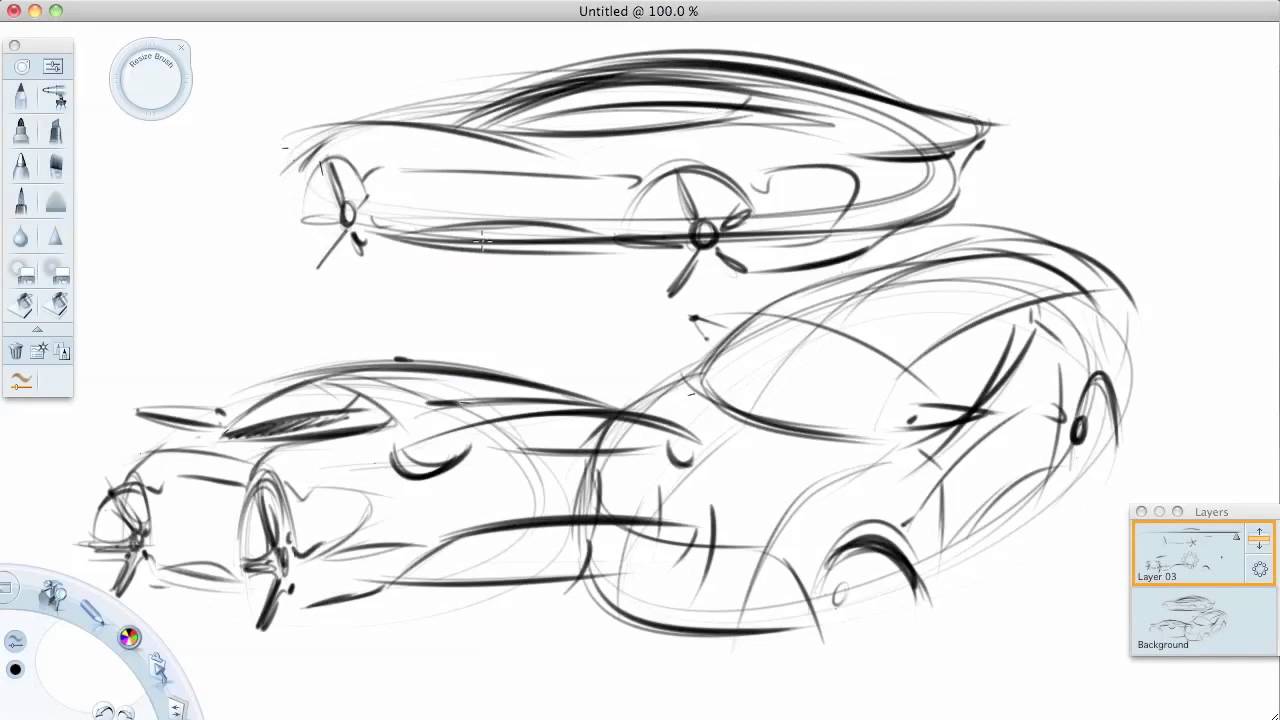Select the Airbrush tool in the toolbar
The height and width of the screenshot is (720, 1280).
tap(55, 97)
